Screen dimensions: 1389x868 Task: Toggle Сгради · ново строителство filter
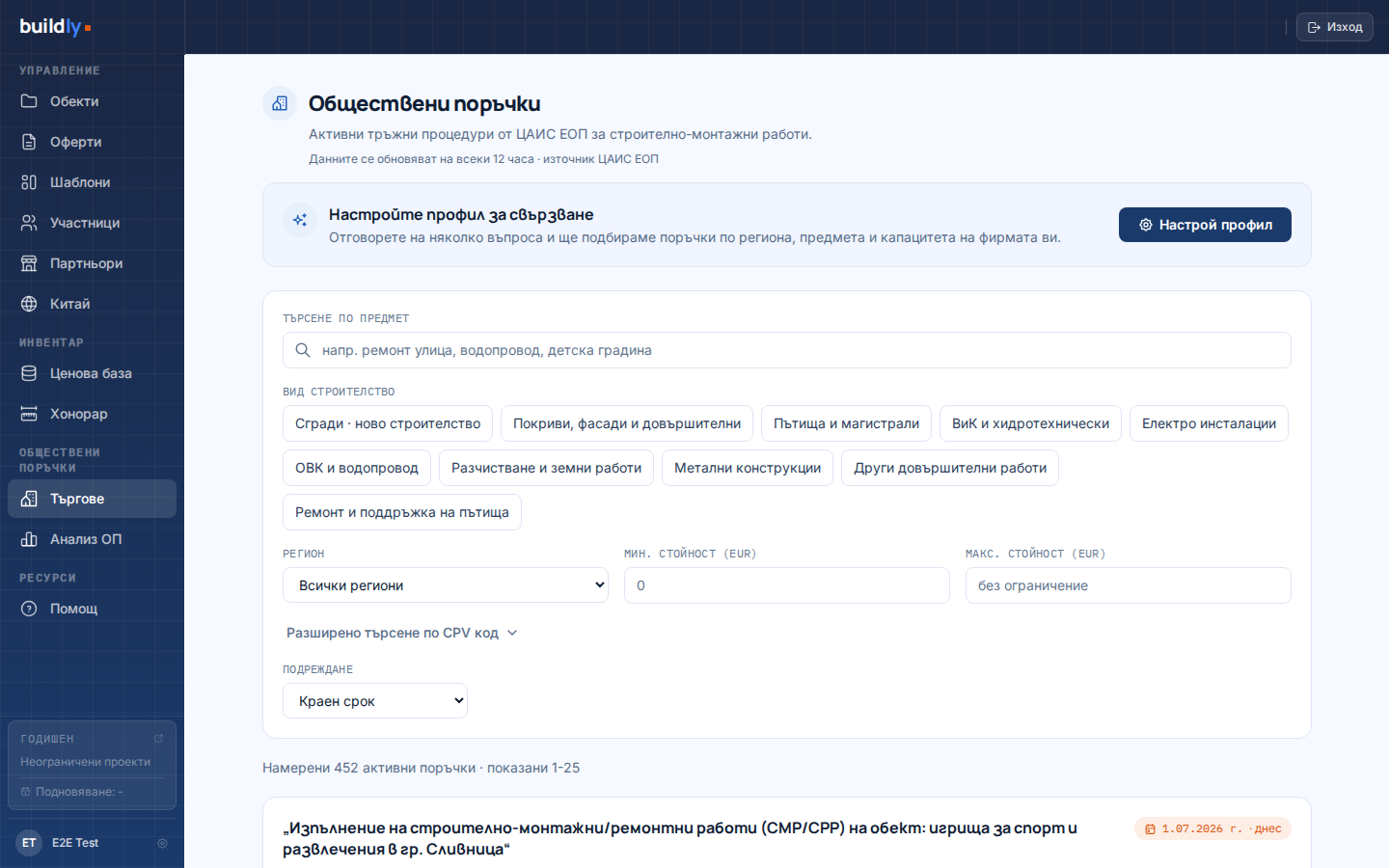(x=388, y=423)
